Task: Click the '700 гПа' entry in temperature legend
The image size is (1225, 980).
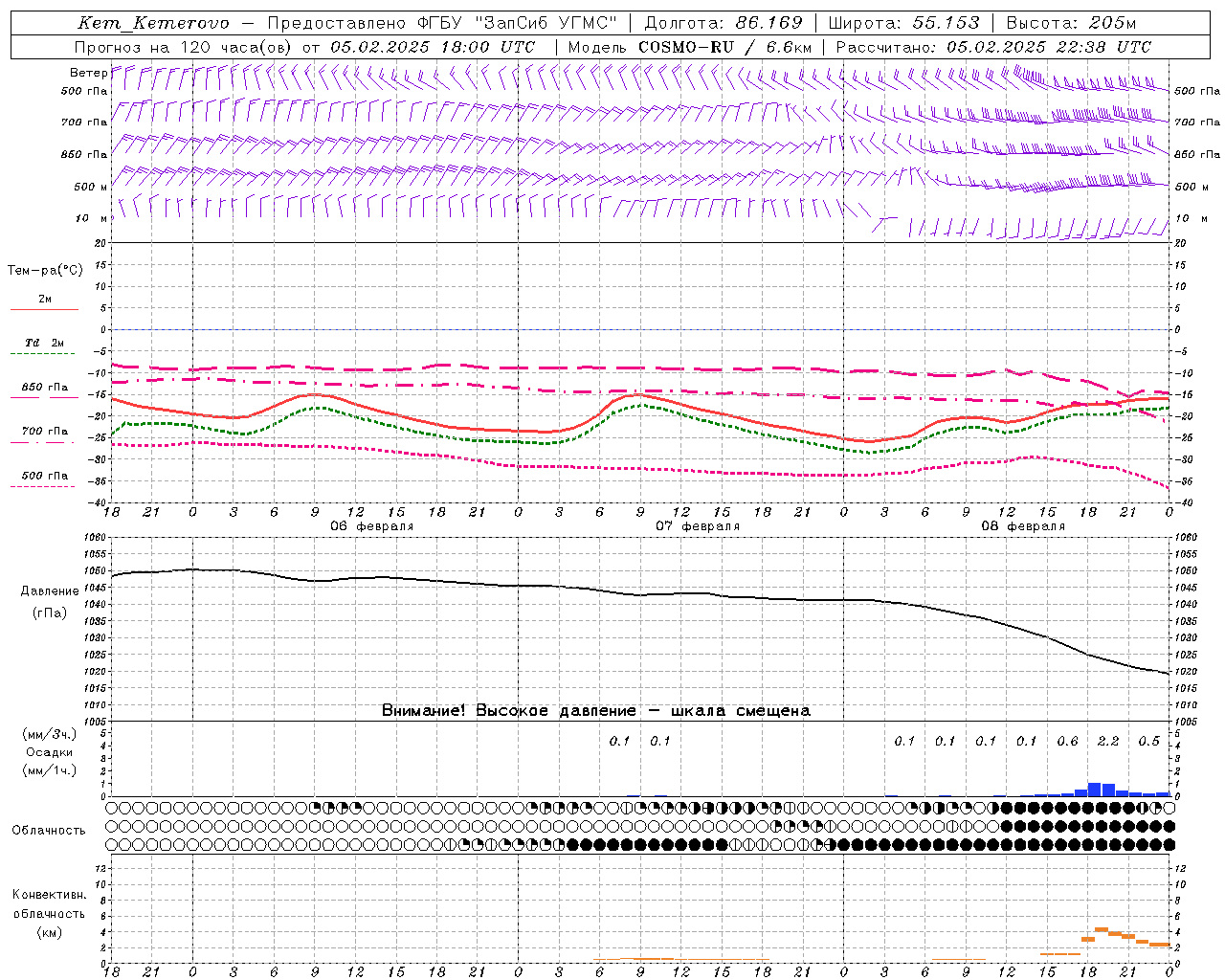Action: pos(45,432)
